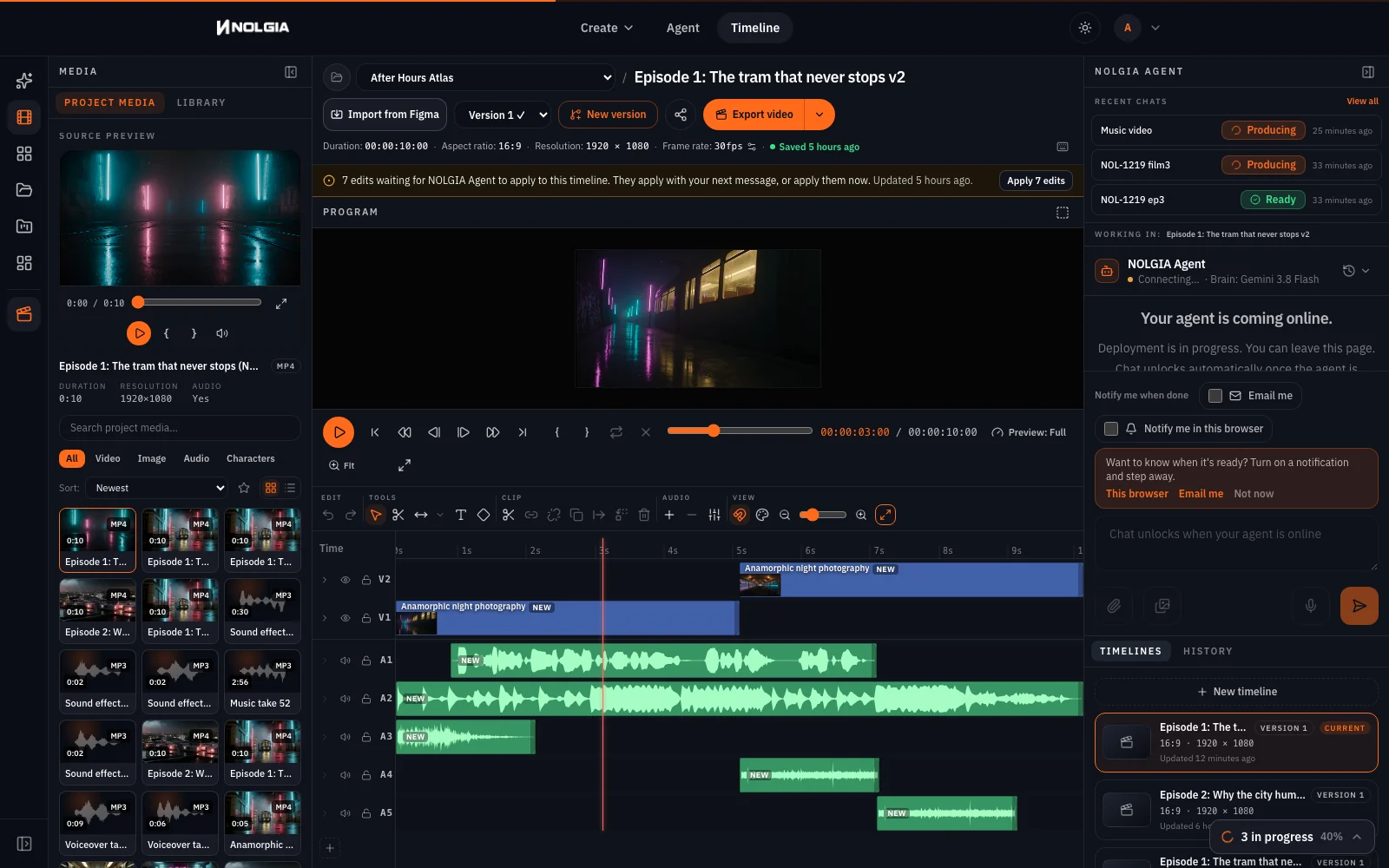Open the Create menu
The width and height of the screenshot is (1389, 868).
(606, 28)
